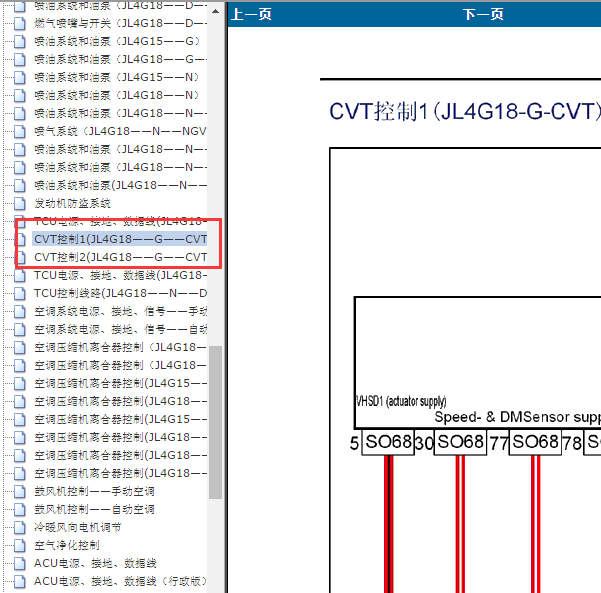Click the SO68 connector box at pin 5
This screenshot has height=593, width=601.
(388, 442)
